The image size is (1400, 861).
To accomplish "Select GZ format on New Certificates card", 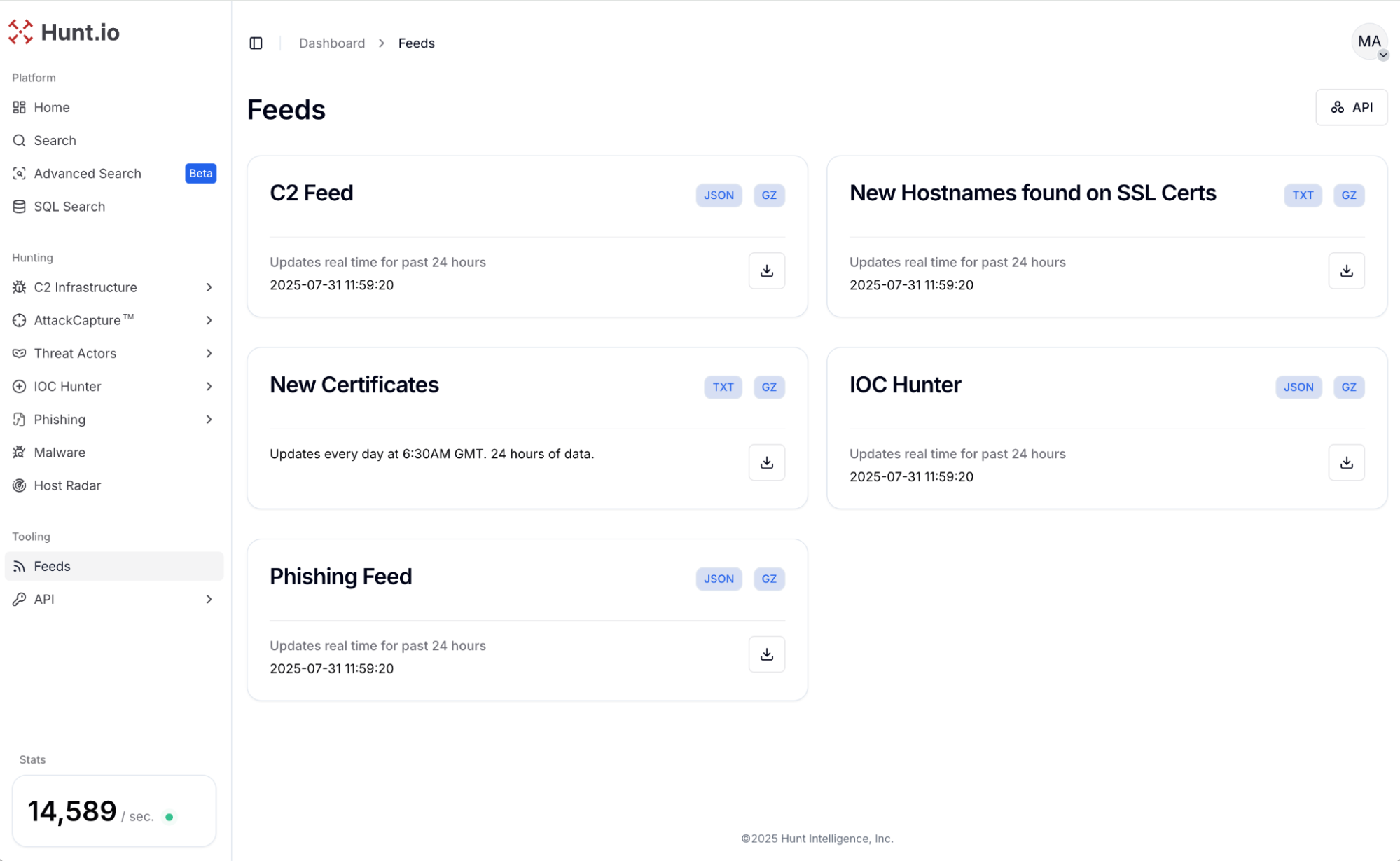I will pyautogui.click(x=769, y=387).
